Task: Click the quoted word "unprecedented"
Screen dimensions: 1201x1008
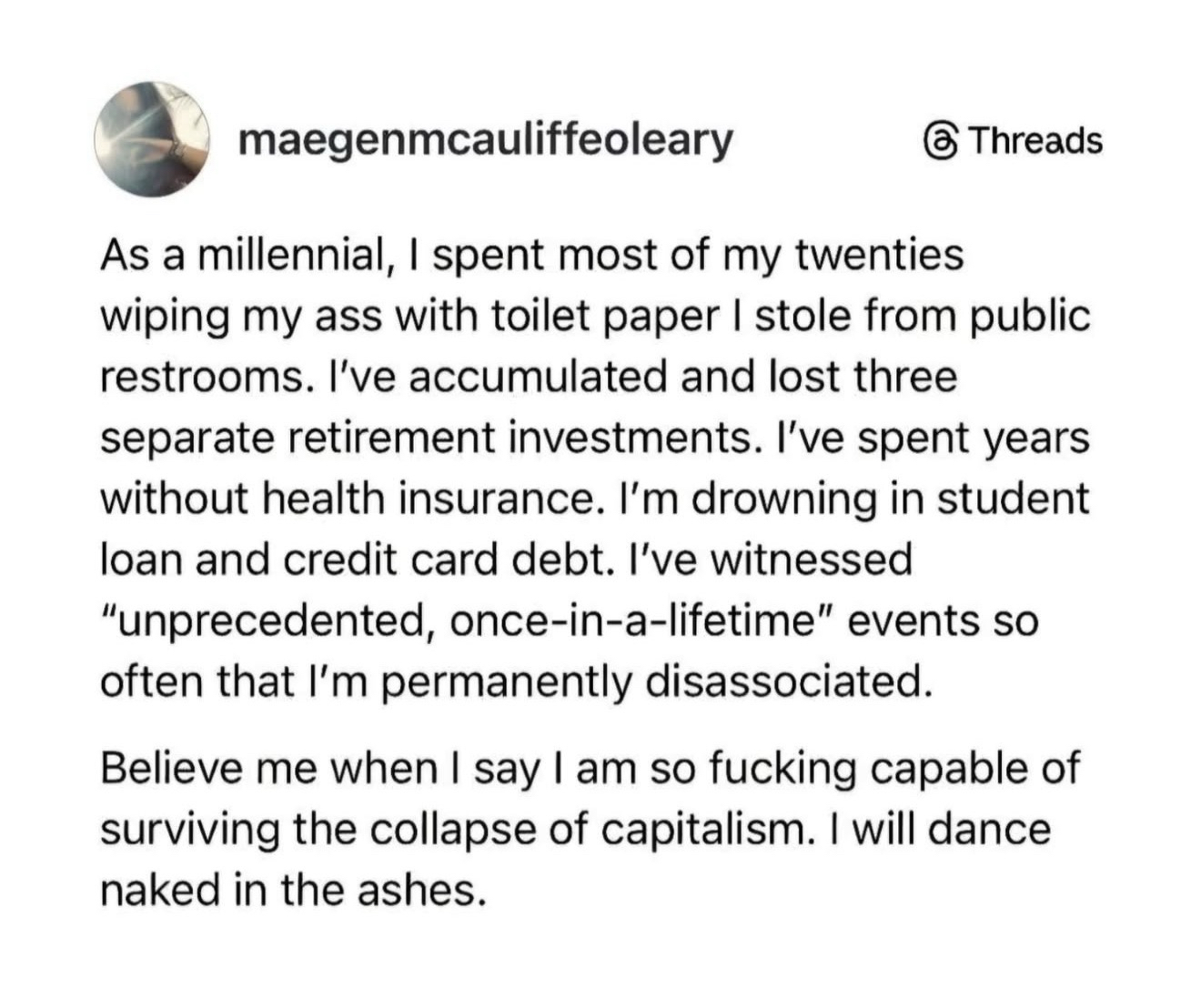Action: point(270,621)
